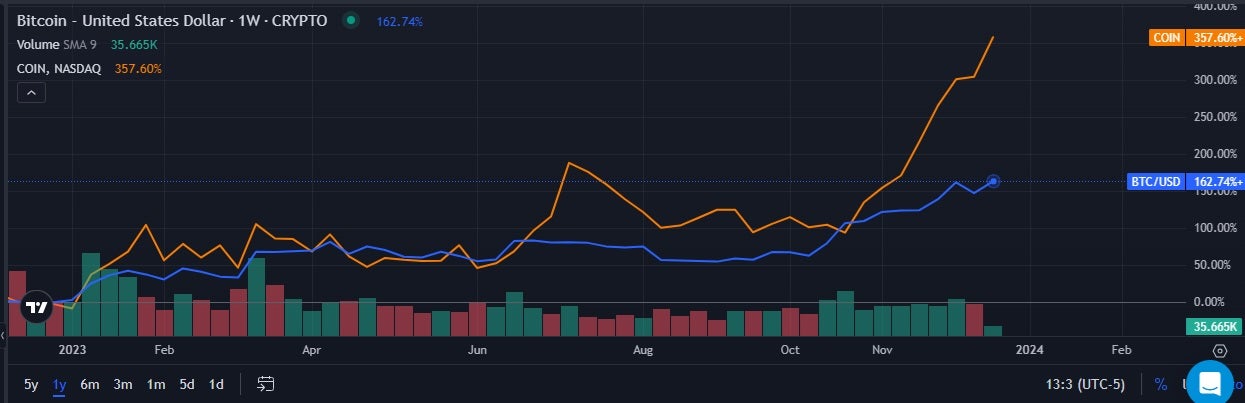Click the TradingView logo
Screen dimensions: 1245x403
[x=37, y=308]
